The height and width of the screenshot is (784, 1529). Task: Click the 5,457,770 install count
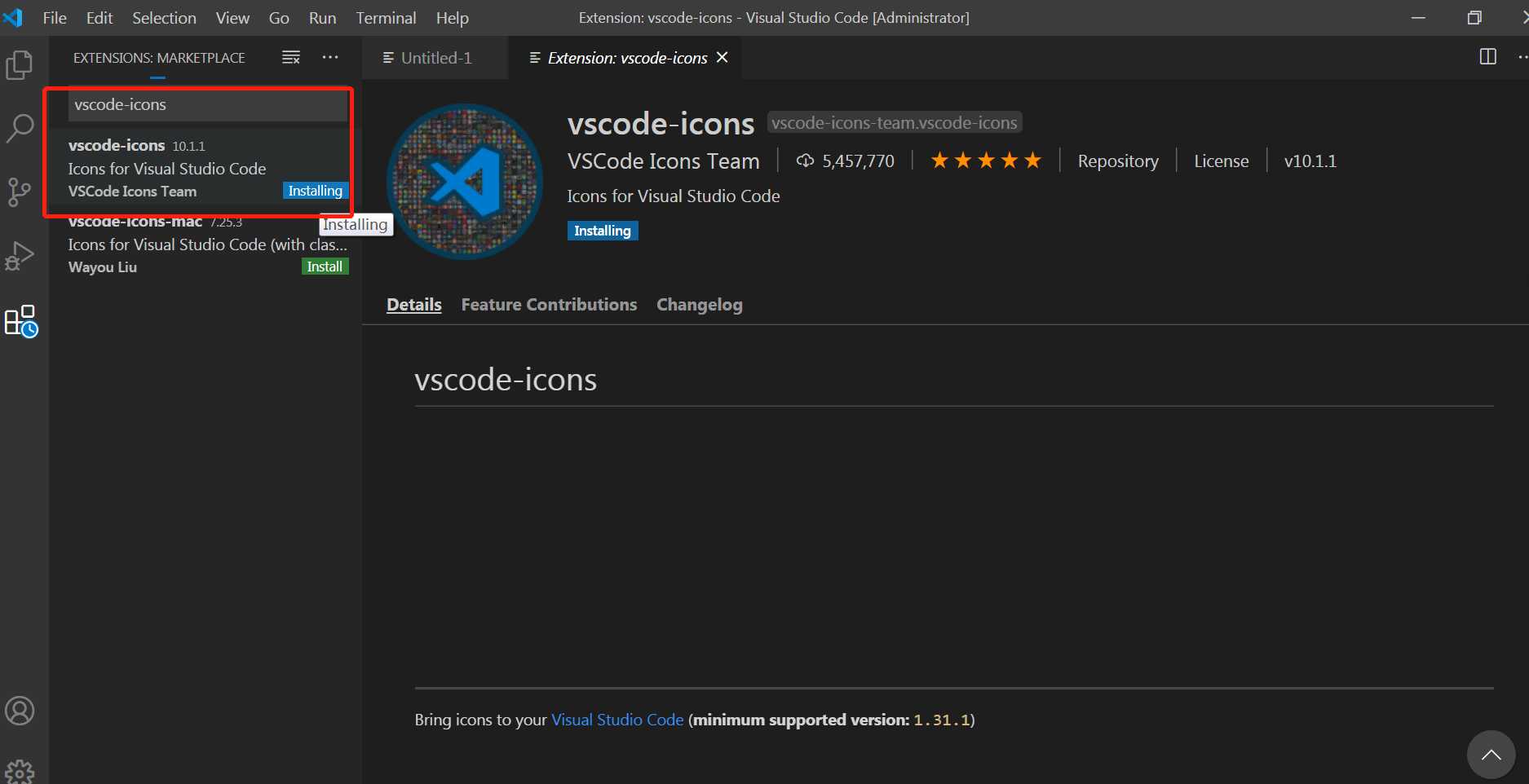(858, 161)
